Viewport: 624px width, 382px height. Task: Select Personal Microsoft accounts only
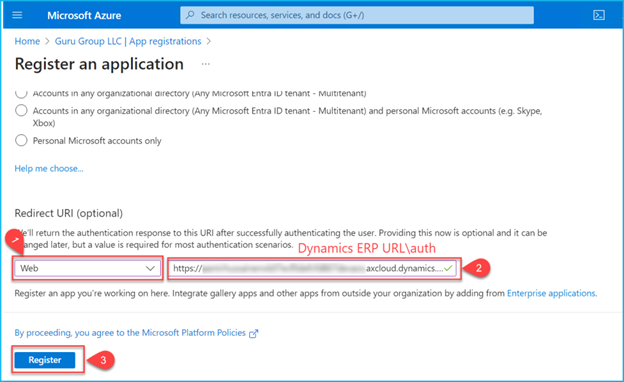point(21,140)
